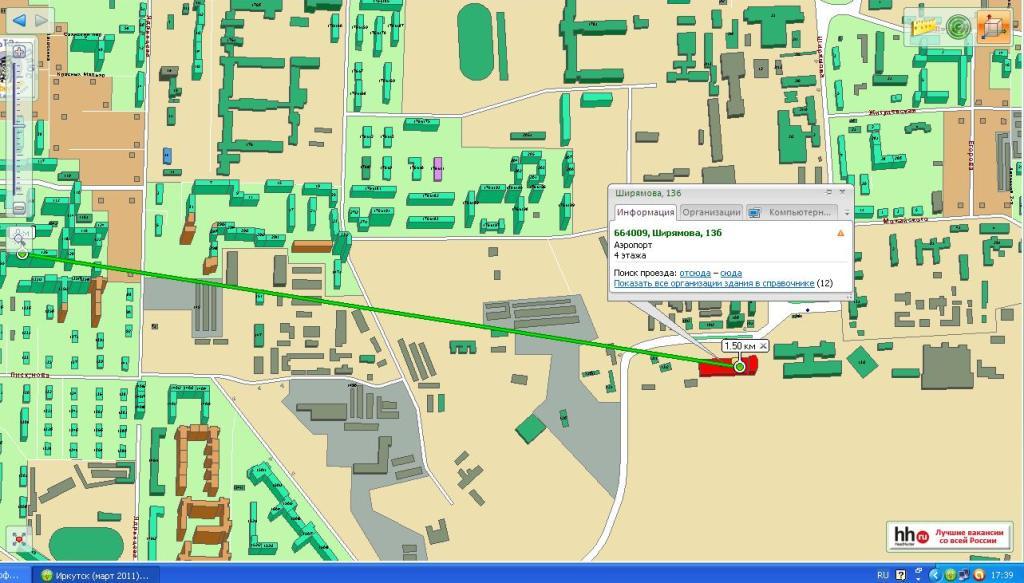Switch to the Организации tab

[711, 212]
